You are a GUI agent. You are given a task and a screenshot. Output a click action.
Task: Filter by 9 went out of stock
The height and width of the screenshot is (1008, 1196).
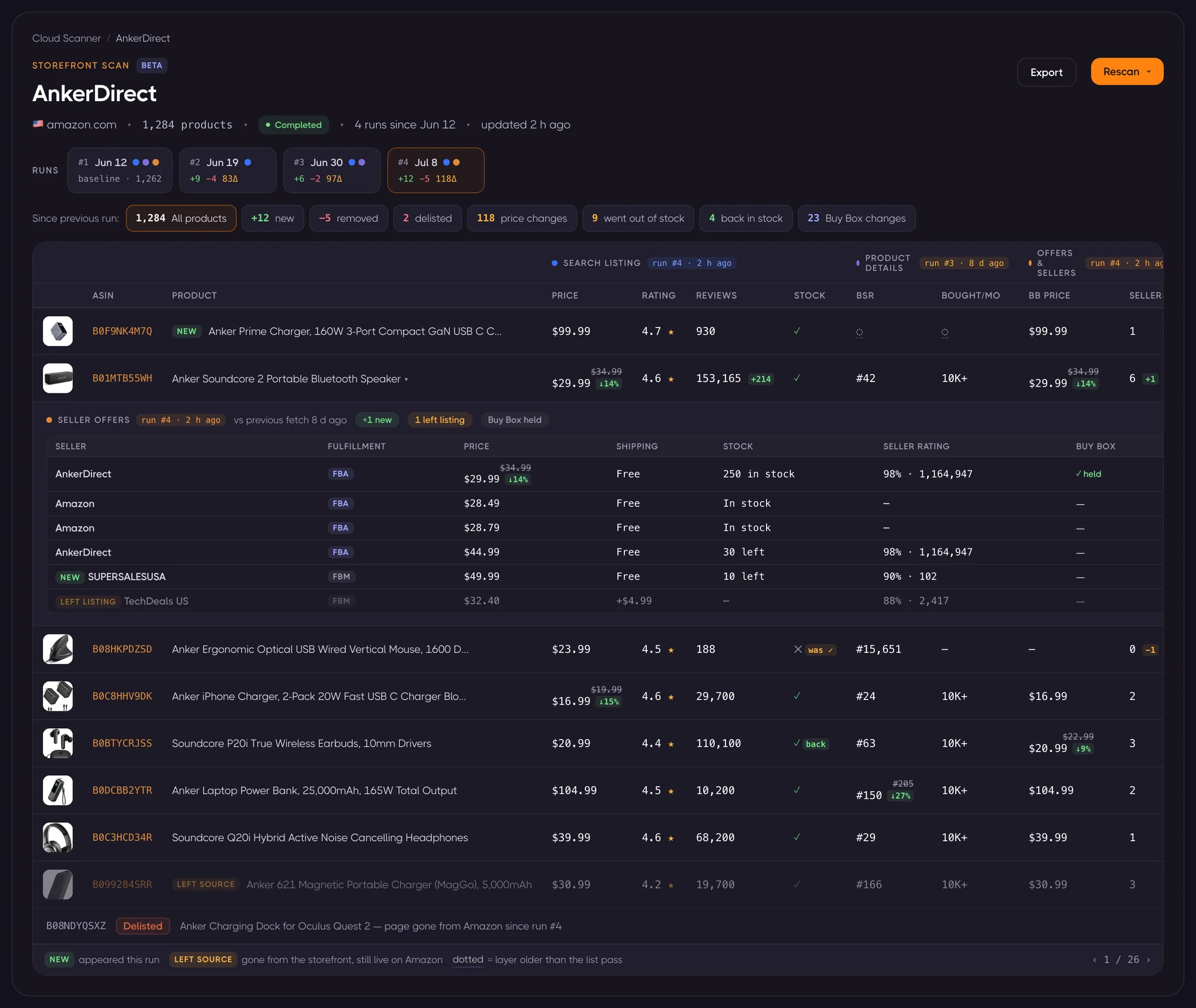[638, 218]
